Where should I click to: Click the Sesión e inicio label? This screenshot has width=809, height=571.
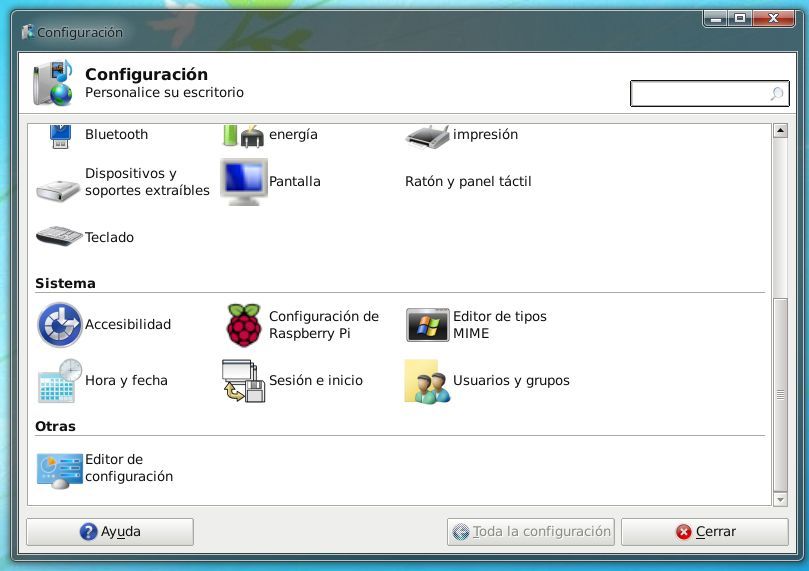316,381
